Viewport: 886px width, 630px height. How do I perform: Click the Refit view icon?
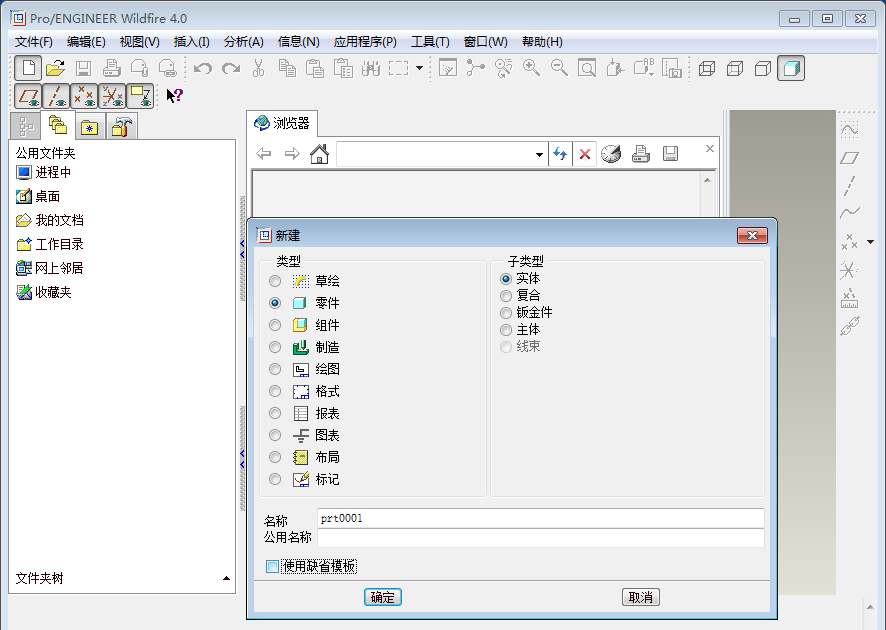pos(587,69)
